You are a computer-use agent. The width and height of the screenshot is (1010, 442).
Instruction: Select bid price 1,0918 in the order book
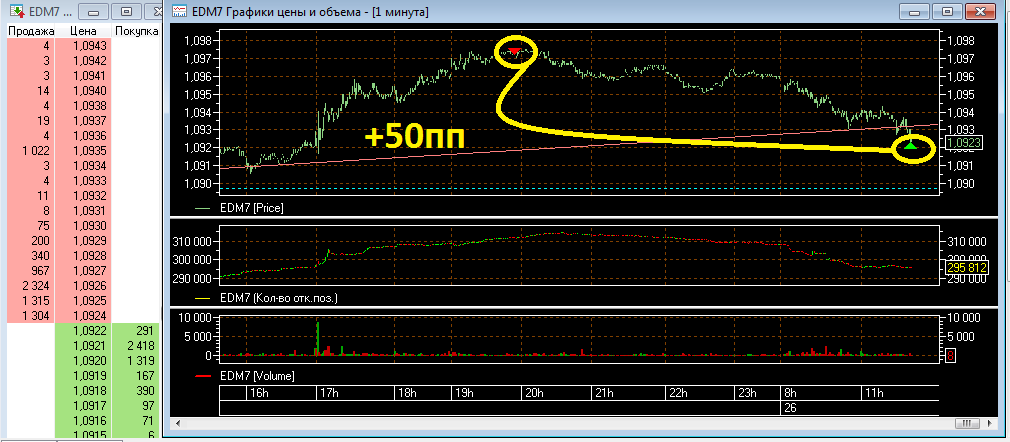(x=83, y=390)
